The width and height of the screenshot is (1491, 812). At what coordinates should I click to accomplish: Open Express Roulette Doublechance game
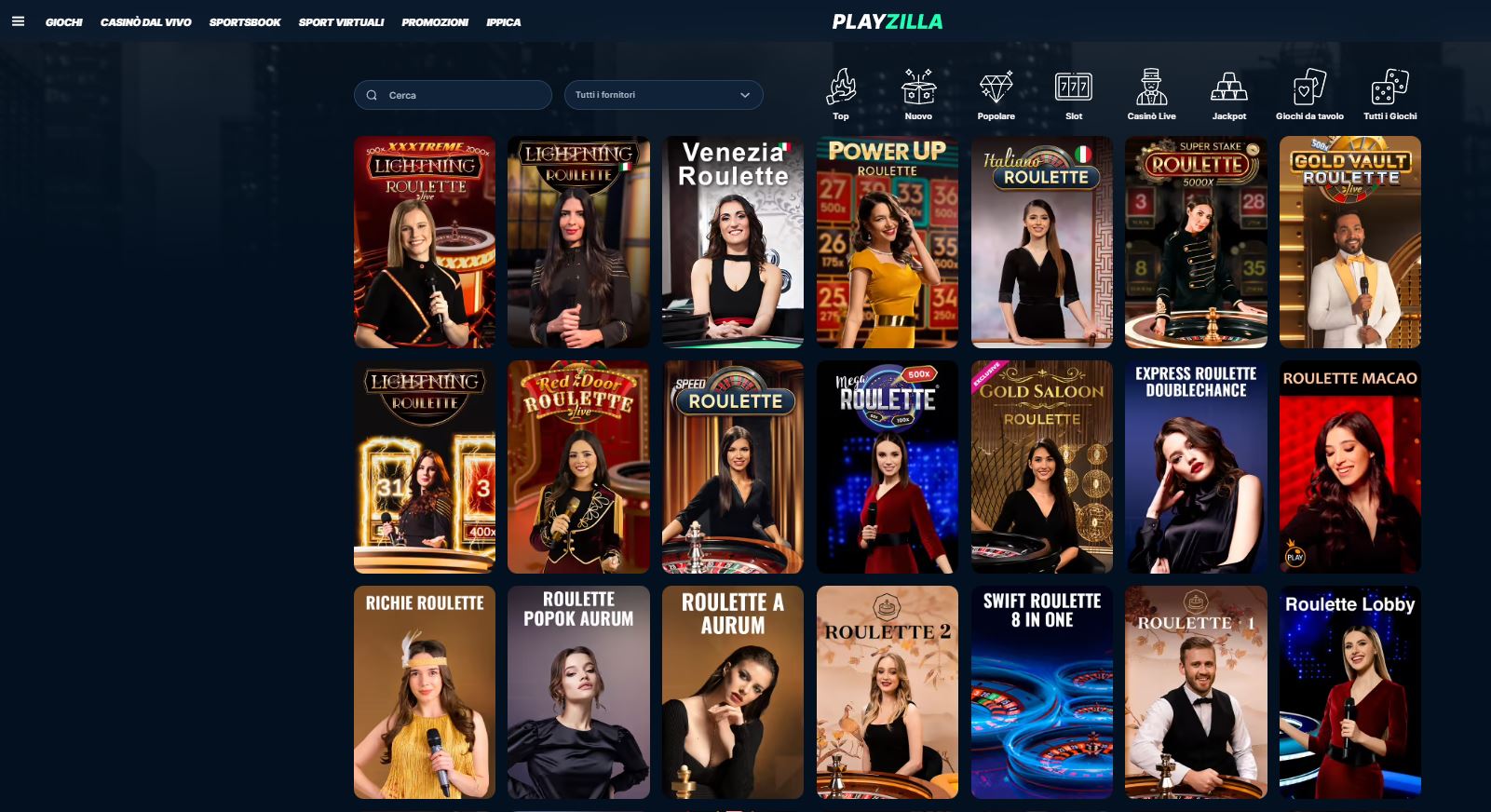(1196, 467)
